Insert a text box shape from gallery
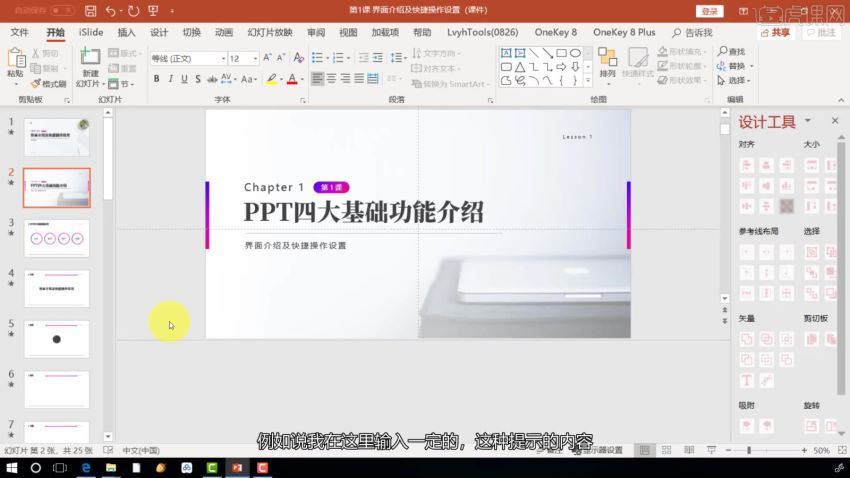Image resolution: width=850 pixels, height=478 pixels. click(x=506, y=53)
